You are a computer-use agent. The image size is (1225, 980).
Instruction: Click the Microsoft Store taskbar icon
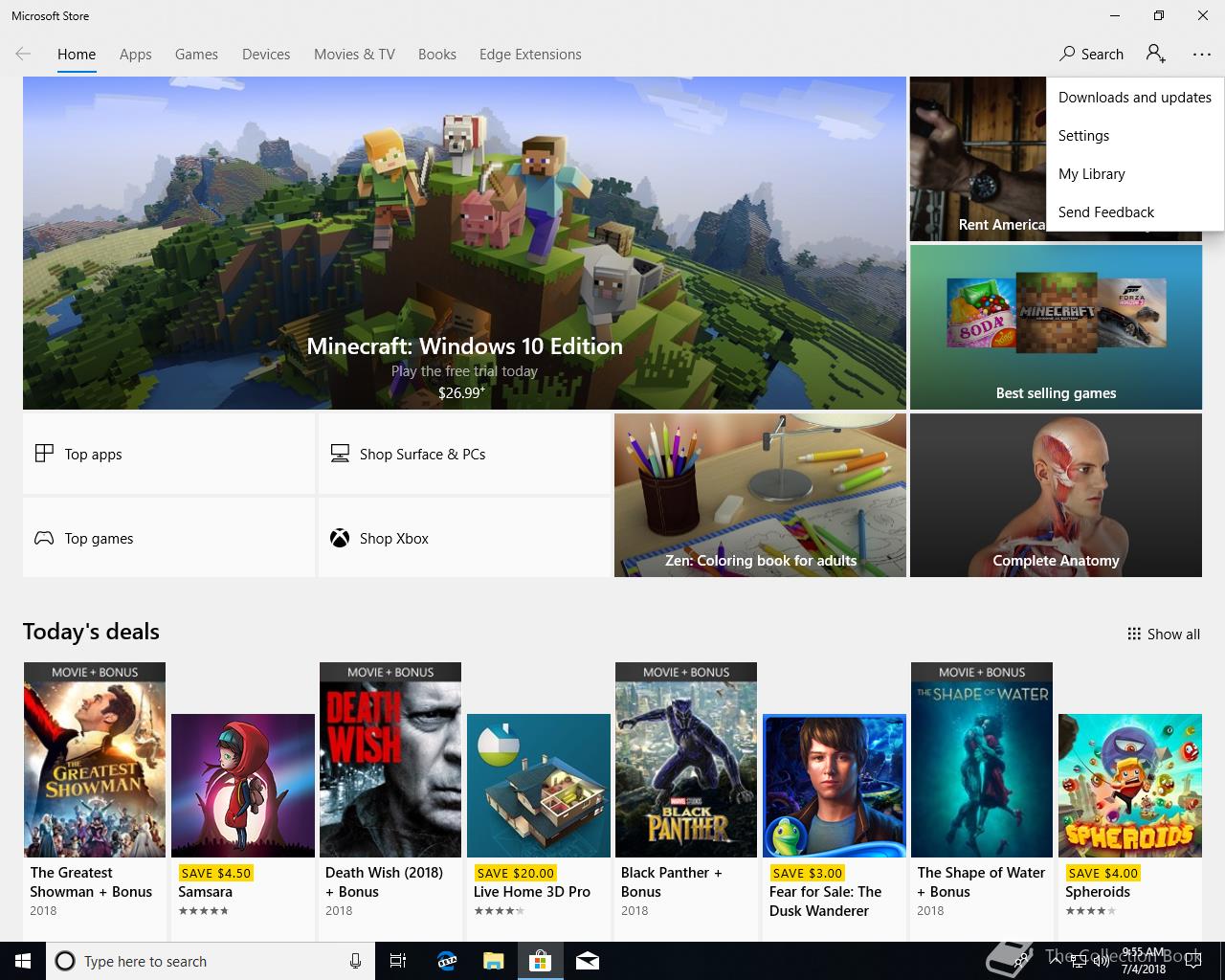click(541, 961)
